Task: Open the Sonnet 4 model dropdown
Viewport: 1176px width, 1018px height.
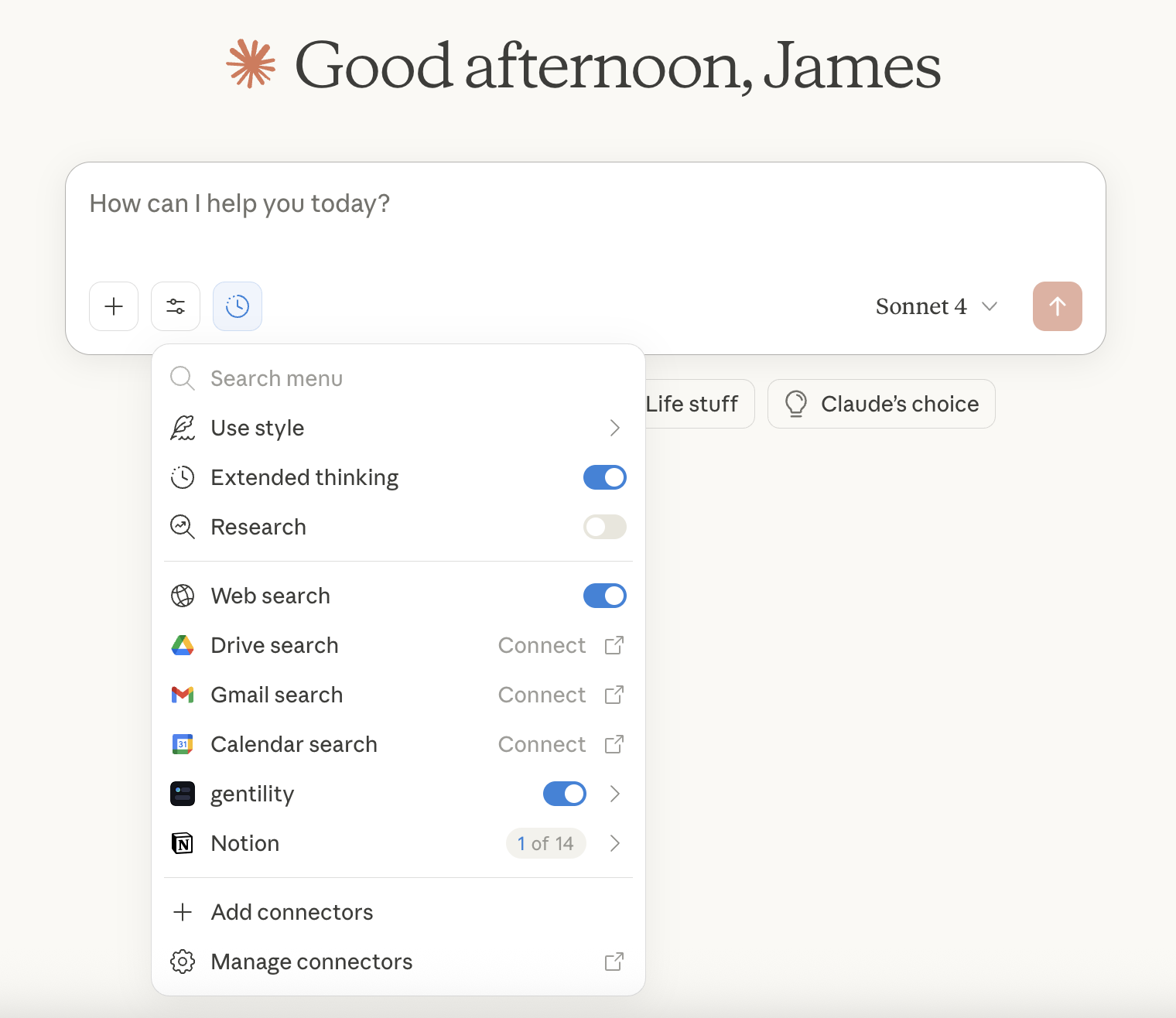Action: click(936, 306)
